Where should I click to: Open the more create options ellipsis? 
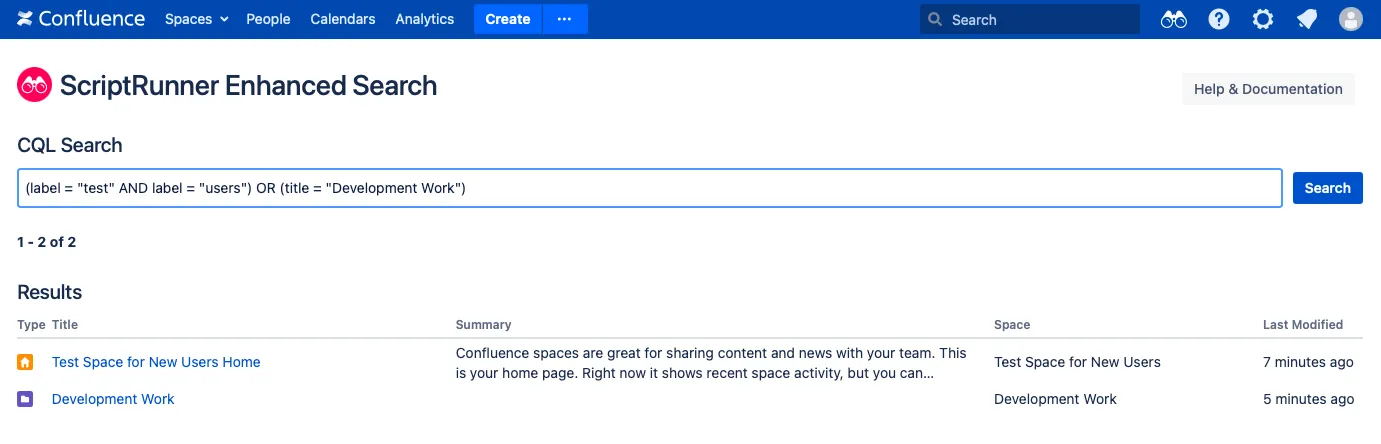coord(565,19)
